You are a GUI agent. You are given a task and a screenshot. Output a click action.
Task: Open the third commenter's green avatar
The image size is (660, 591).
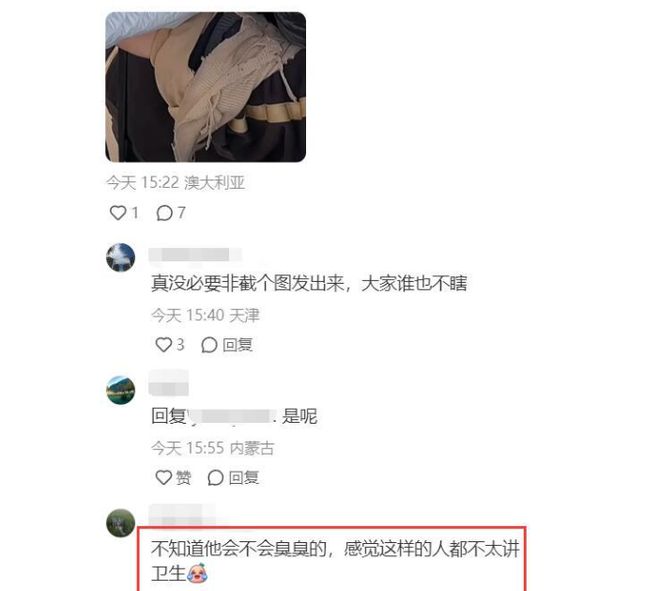point(120,523)
